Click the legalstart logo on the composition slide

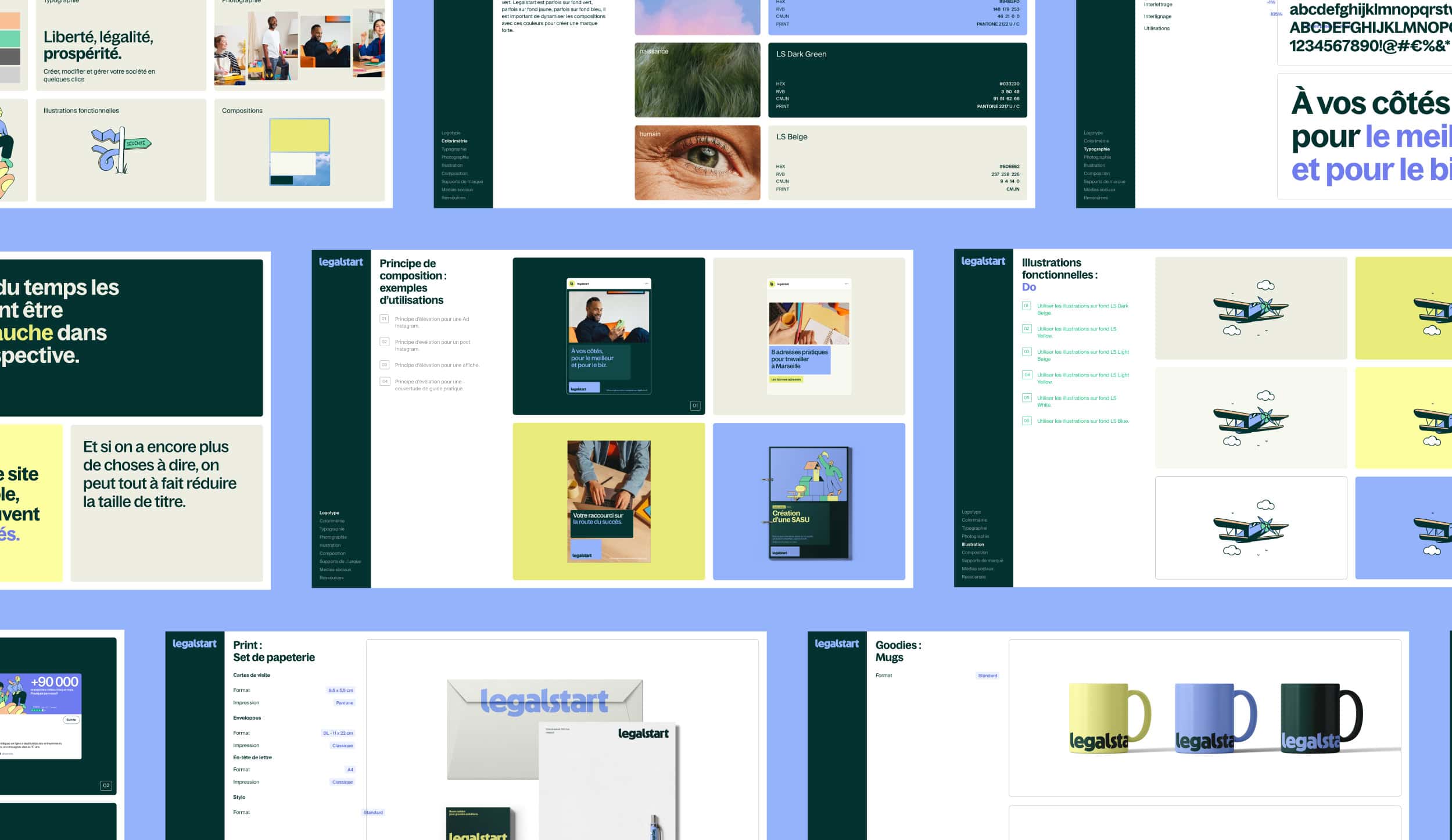pyautogui.click(x=341, y=261)
